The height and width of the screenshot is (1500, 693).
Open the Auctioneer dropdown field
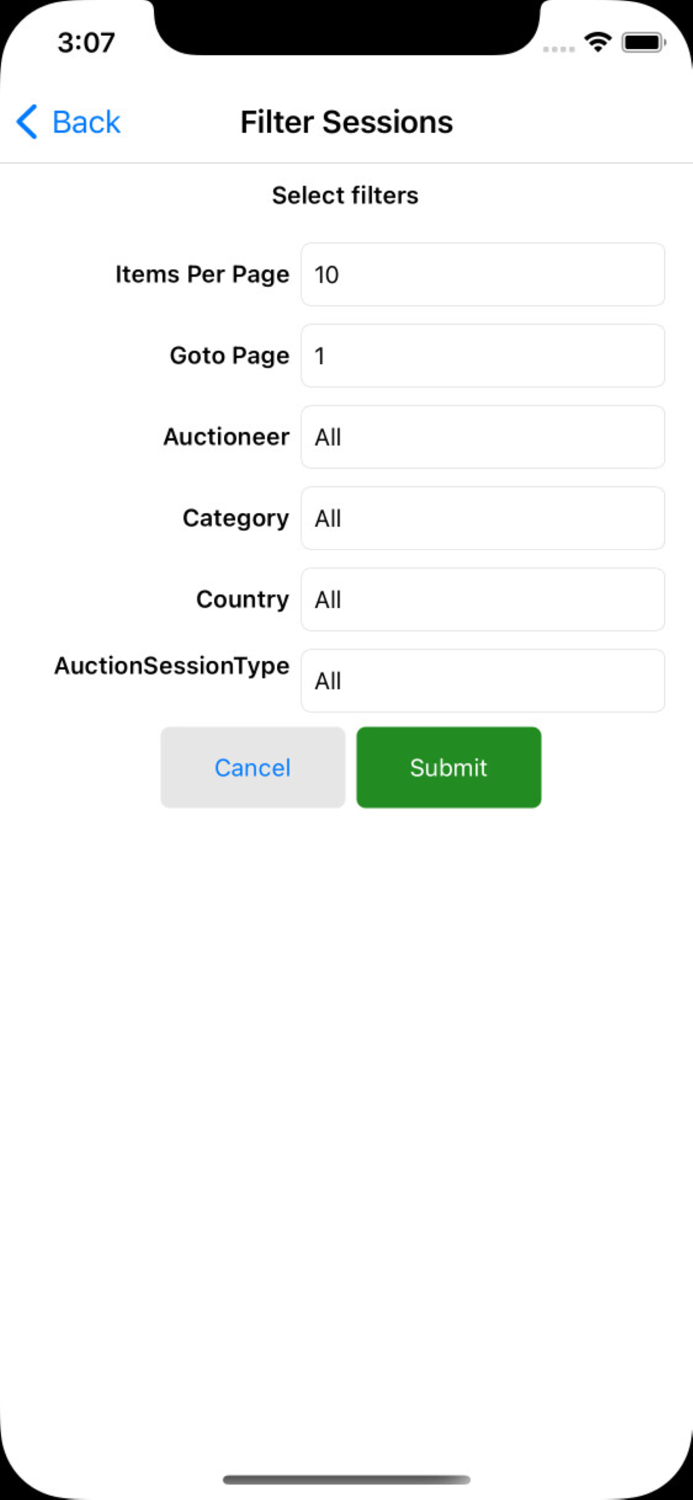click(x=483, y=437)
